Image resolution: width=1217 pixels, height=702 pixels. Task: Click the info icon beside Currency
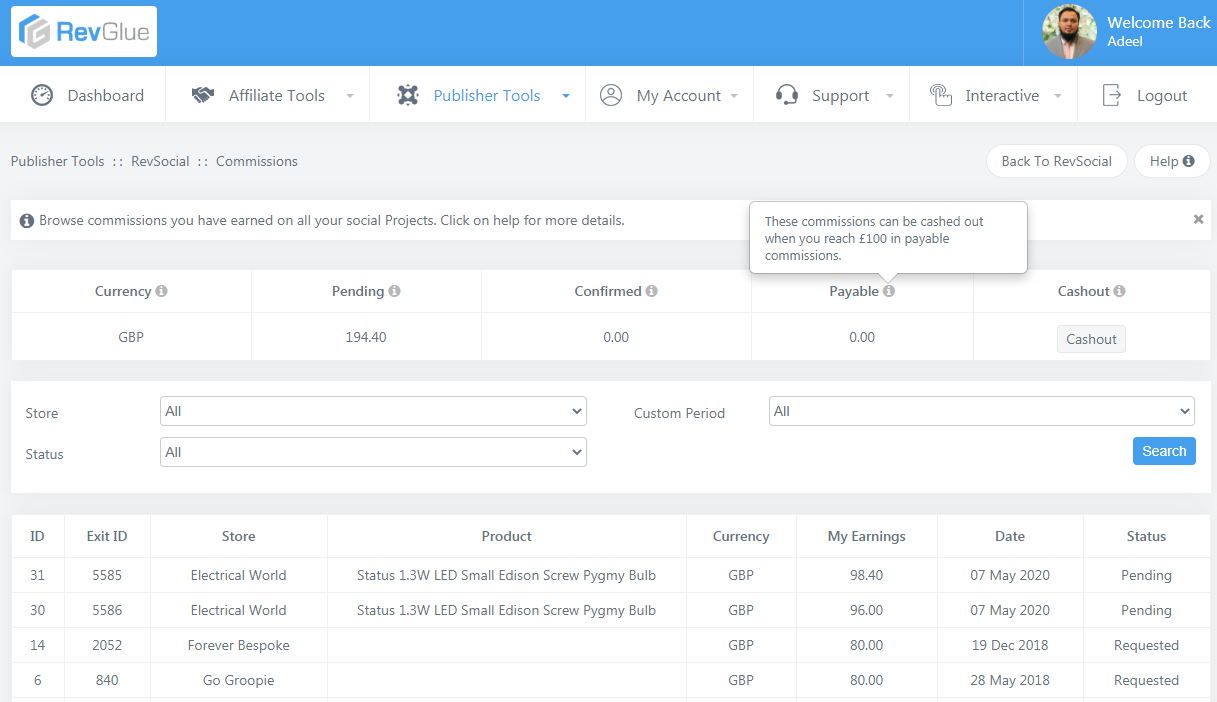pyautogui.click(x=162, y=292)
